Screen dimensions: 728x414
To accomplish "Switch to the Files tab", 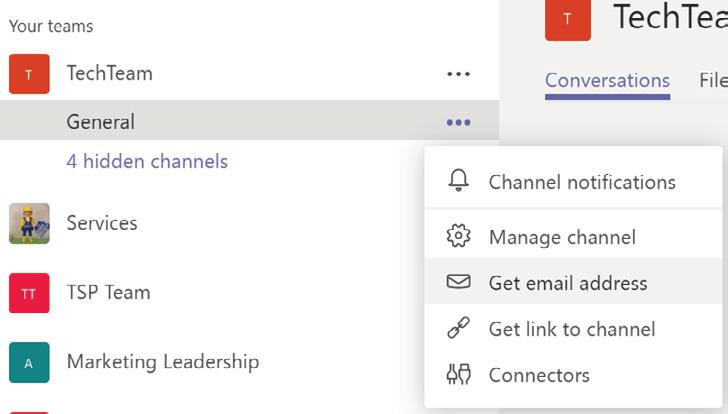I will 713,81.
